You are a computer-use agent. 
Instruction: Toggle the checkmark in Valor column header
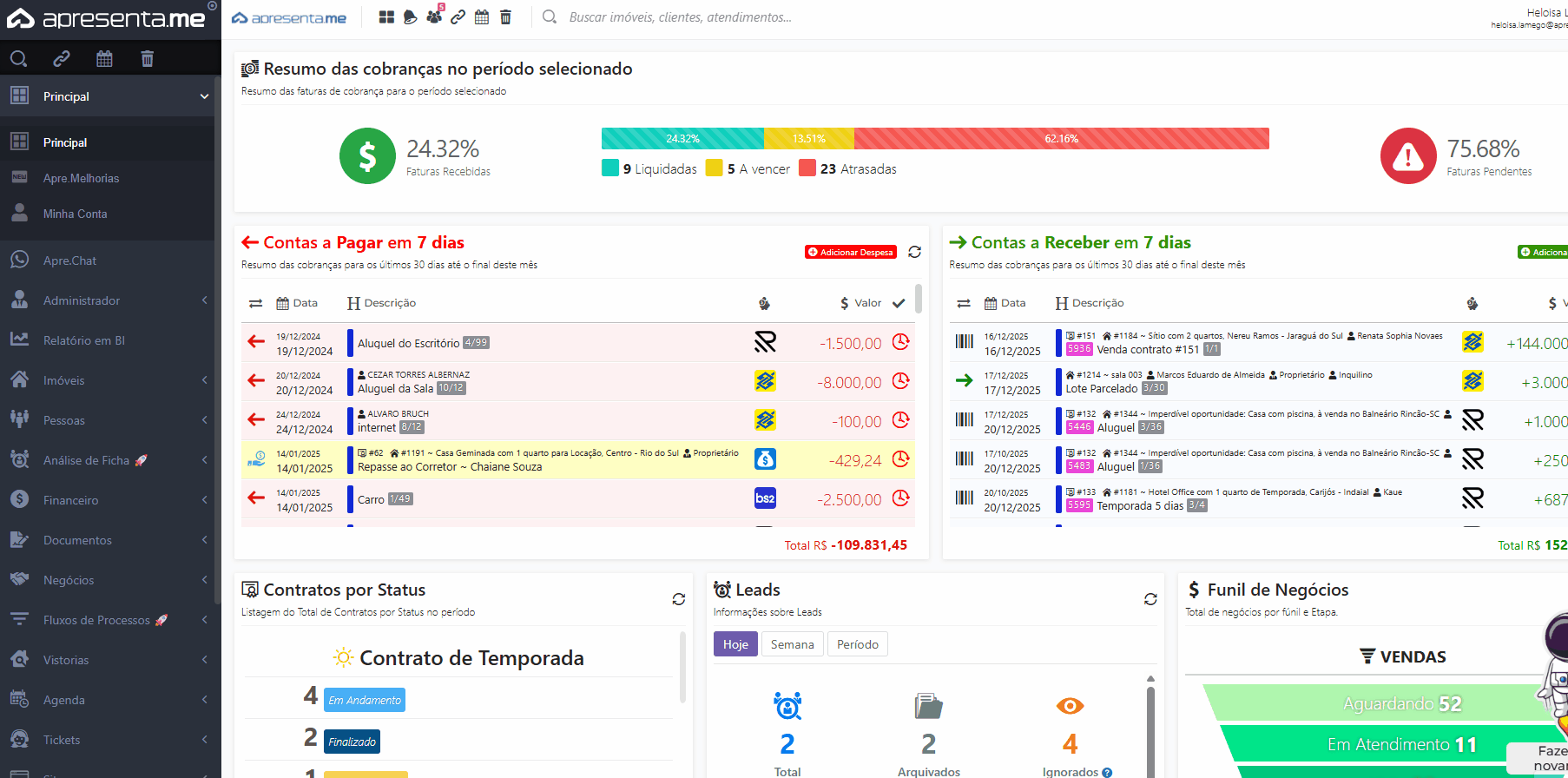point(899,303)
